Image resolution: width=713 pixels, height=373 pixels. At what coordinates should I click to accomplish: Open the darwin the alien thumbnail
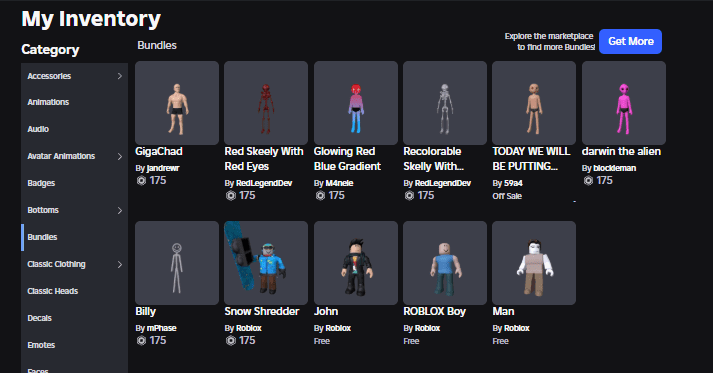click(x=624, y=103)
